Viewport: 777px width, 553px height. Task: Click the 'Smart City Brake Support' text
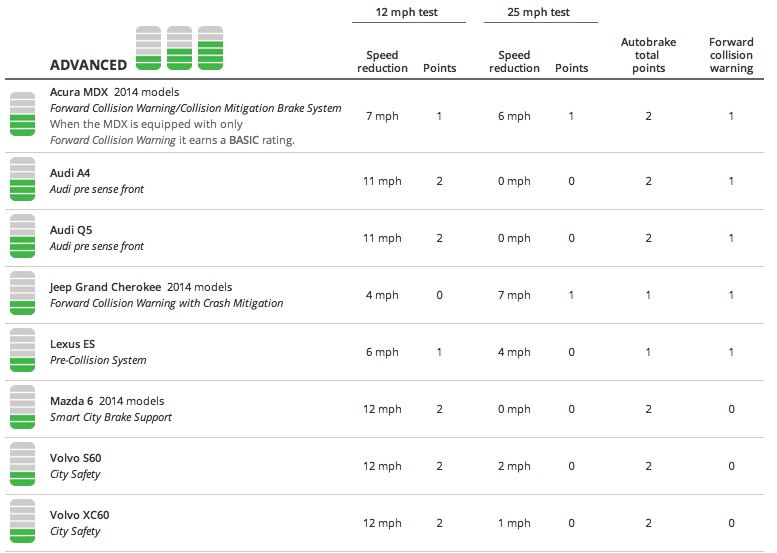111,417
